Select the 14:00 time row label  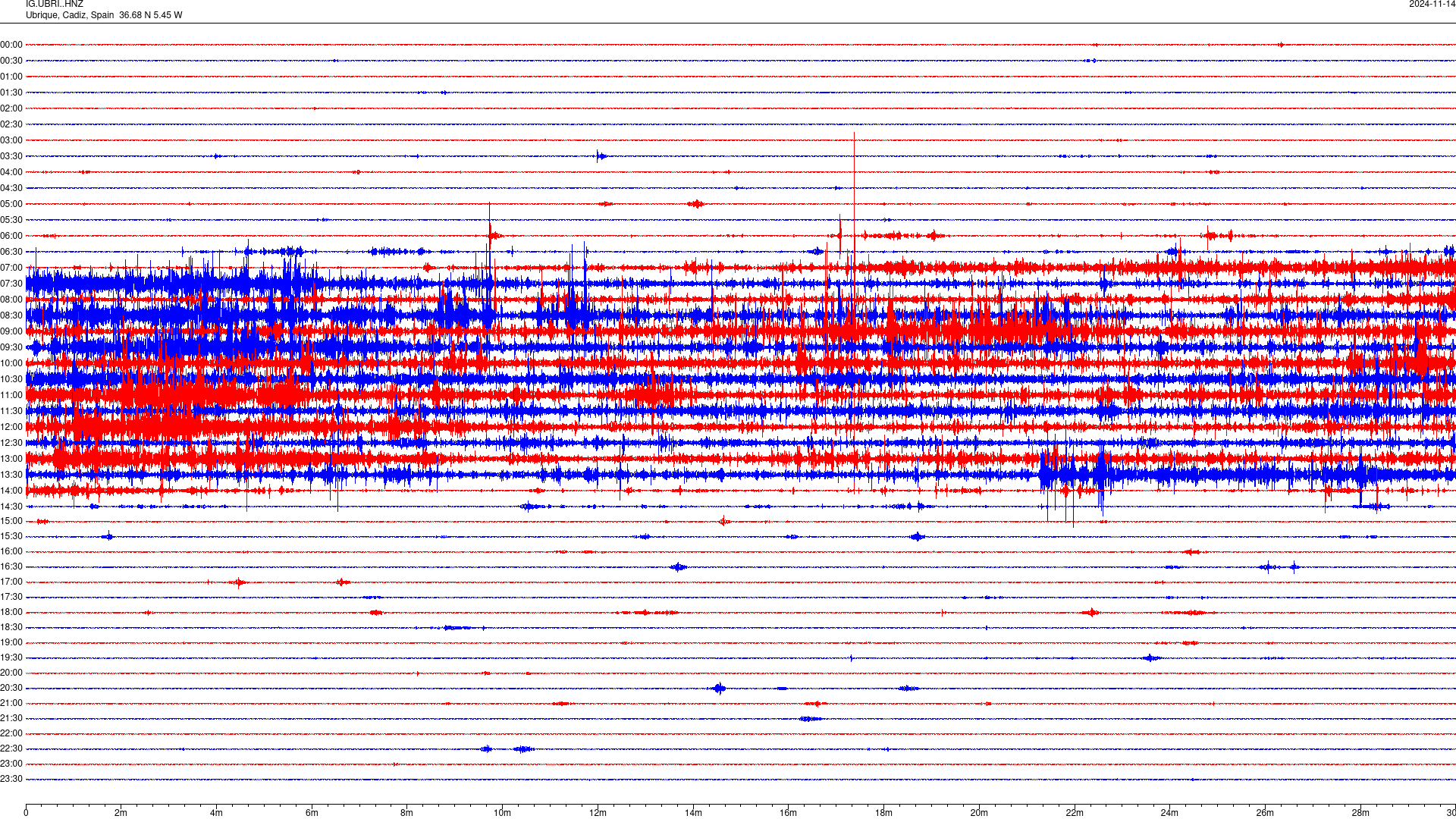tap(11, 491)
